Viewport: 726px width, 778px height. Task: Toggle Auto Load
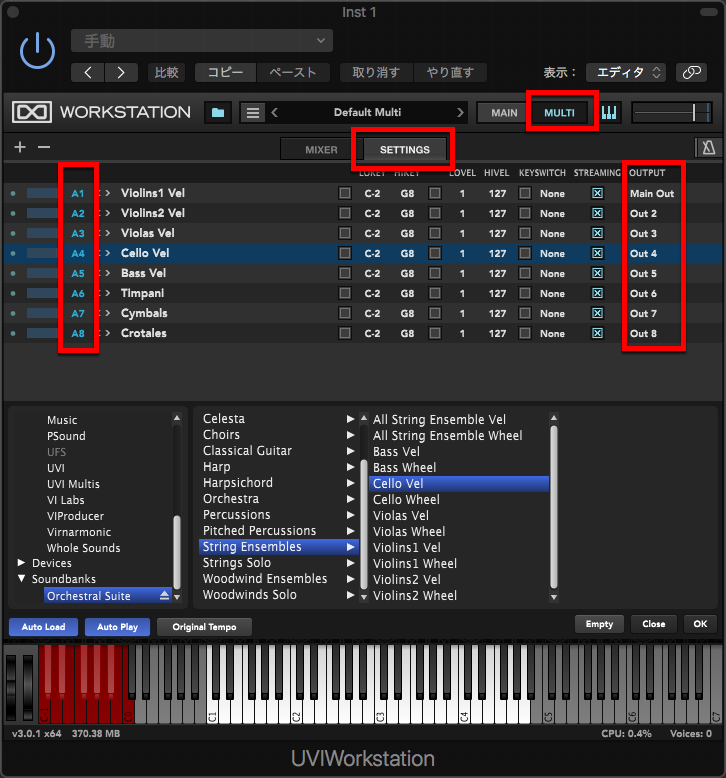pos(43,627)
